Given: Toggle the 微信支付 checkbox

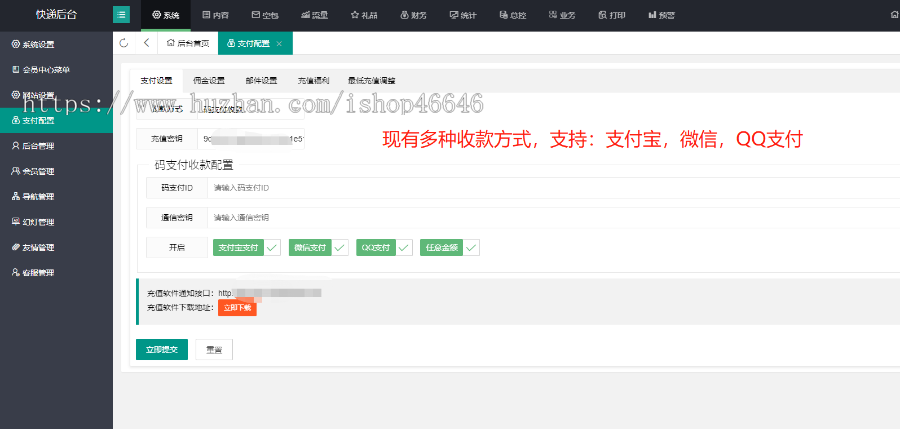Looking at the screenshot, I should click(319, 248).
